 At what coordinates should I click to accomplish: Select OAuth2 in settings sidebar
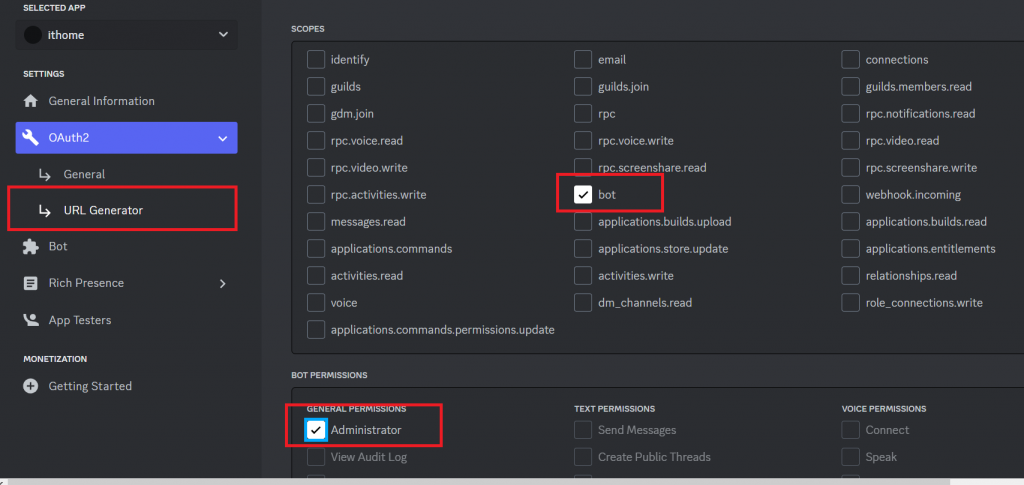127,138
